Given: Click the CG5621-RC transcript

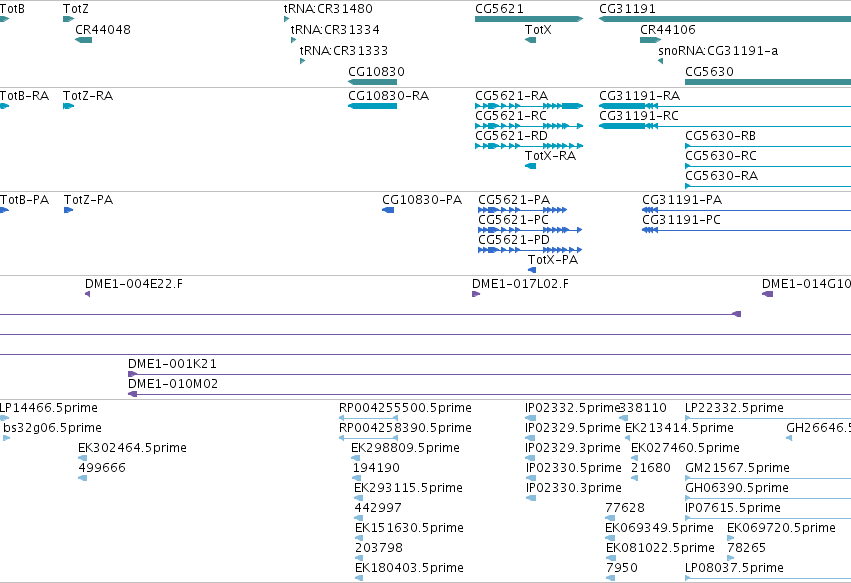Looking at the screenshot, I should [x=529, y=126].
